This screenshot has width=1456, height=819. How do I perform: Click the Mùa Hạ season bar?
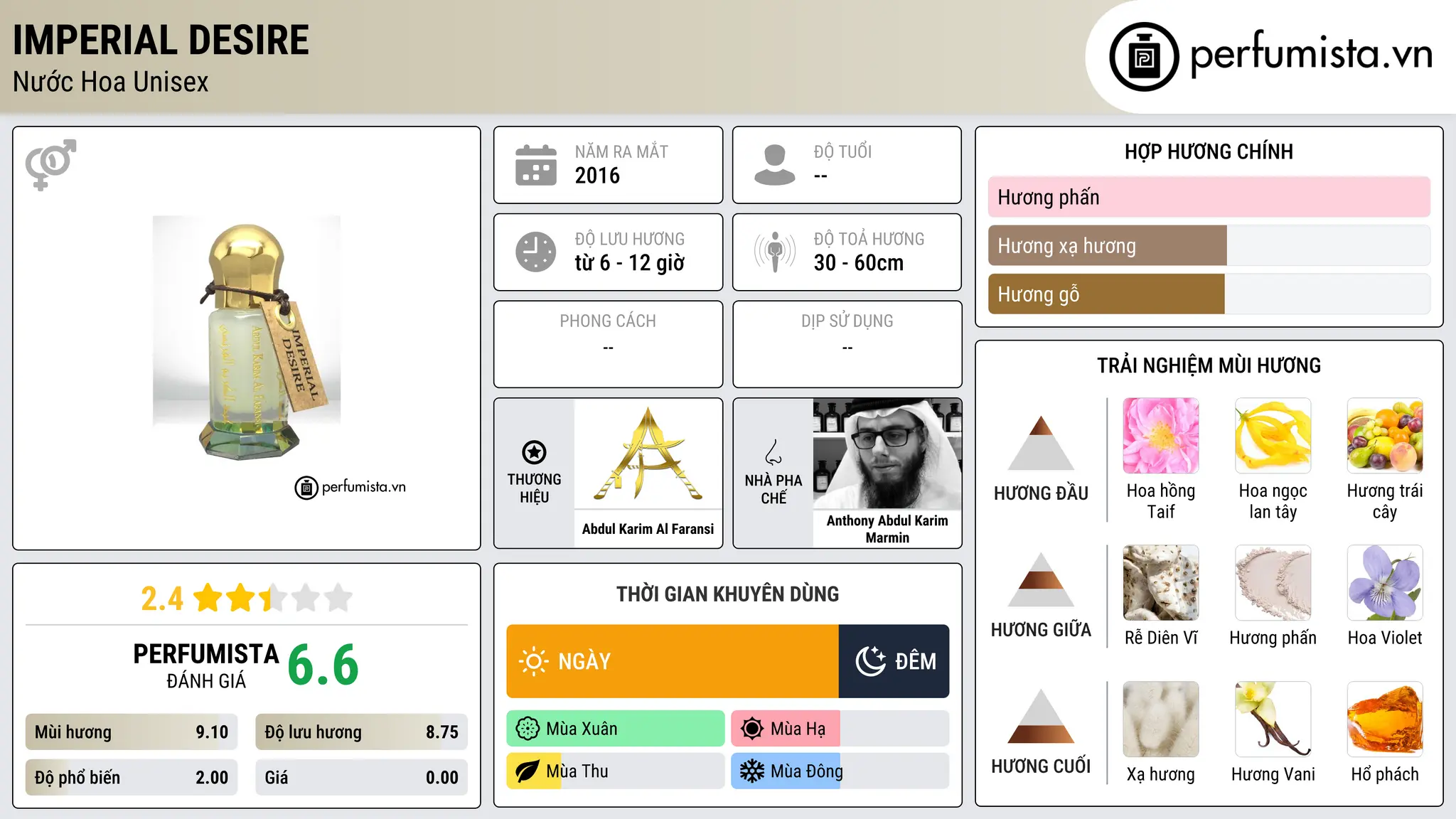click(x=840, y=729)
